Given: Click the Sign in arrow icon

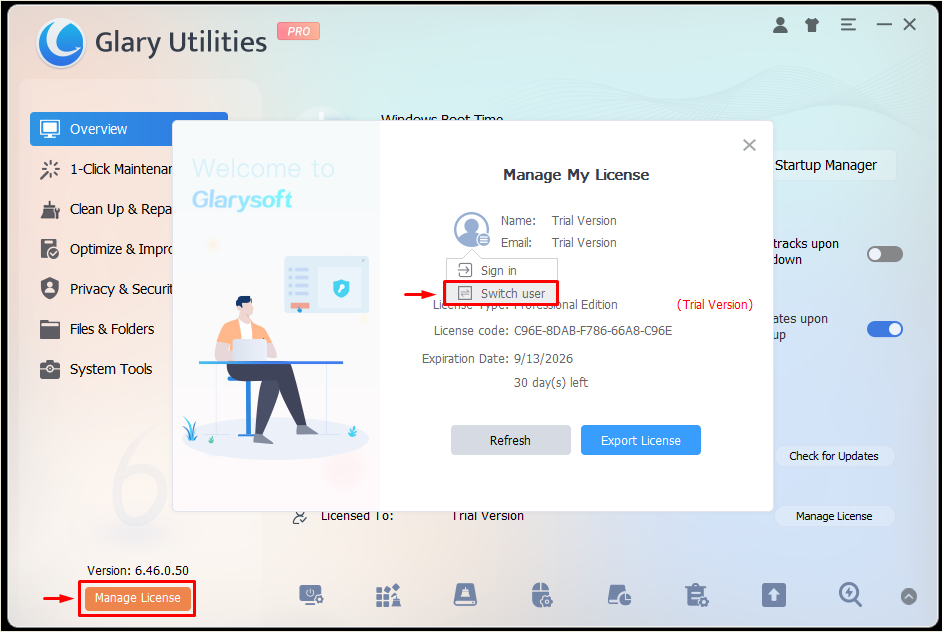Looking at the screenshot, I should pyautogui.click(x=465, y=270).
